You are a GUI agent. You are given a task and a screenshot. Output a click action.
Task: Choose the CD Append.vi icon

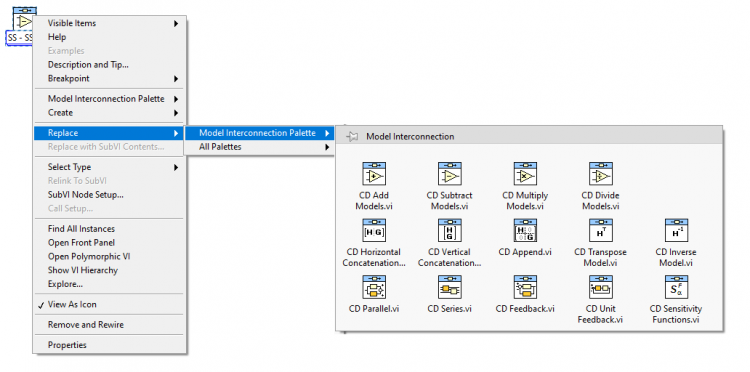tap(525, 230)
